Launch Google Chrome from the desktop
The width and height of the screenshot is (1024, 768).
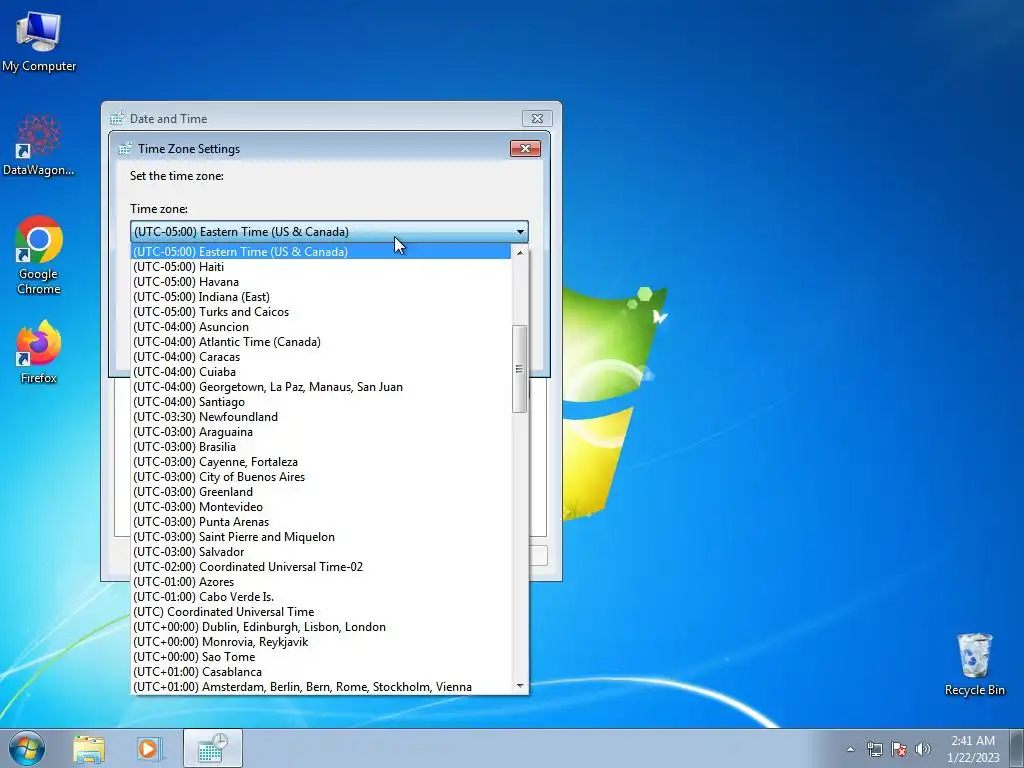(x=39, y=255)
